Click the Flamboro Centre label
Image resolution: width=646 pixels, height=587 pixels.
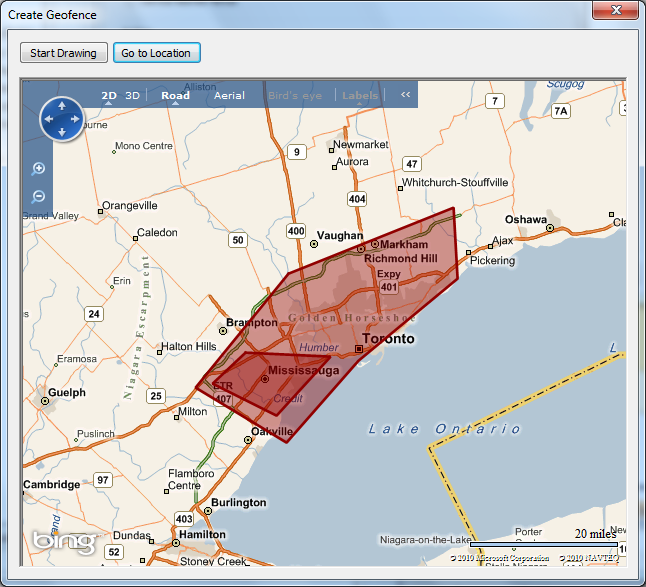[191, 479]
